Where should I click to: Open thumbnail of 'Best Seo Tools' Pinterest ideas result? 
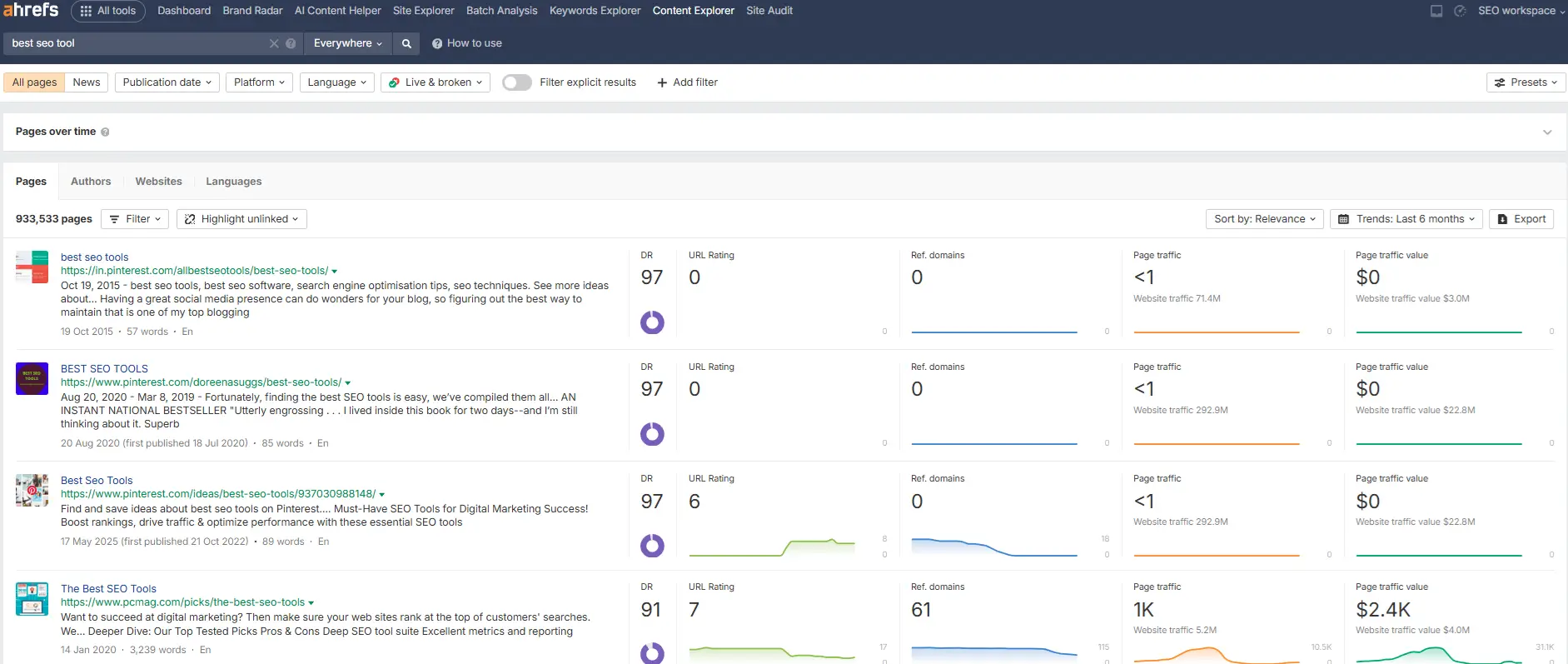pyautogui.click(x=32, y=491)
